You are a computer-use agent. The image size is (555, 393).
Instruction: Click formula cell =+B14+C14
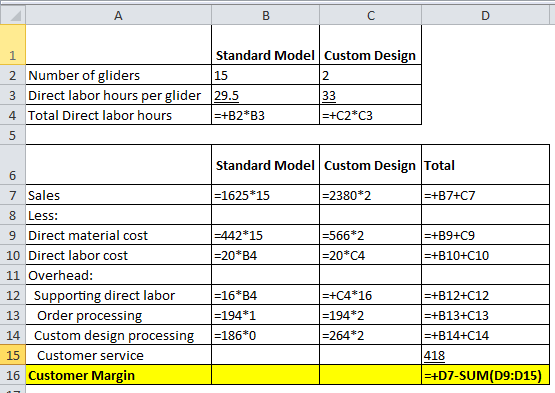(x=486, y=335)
